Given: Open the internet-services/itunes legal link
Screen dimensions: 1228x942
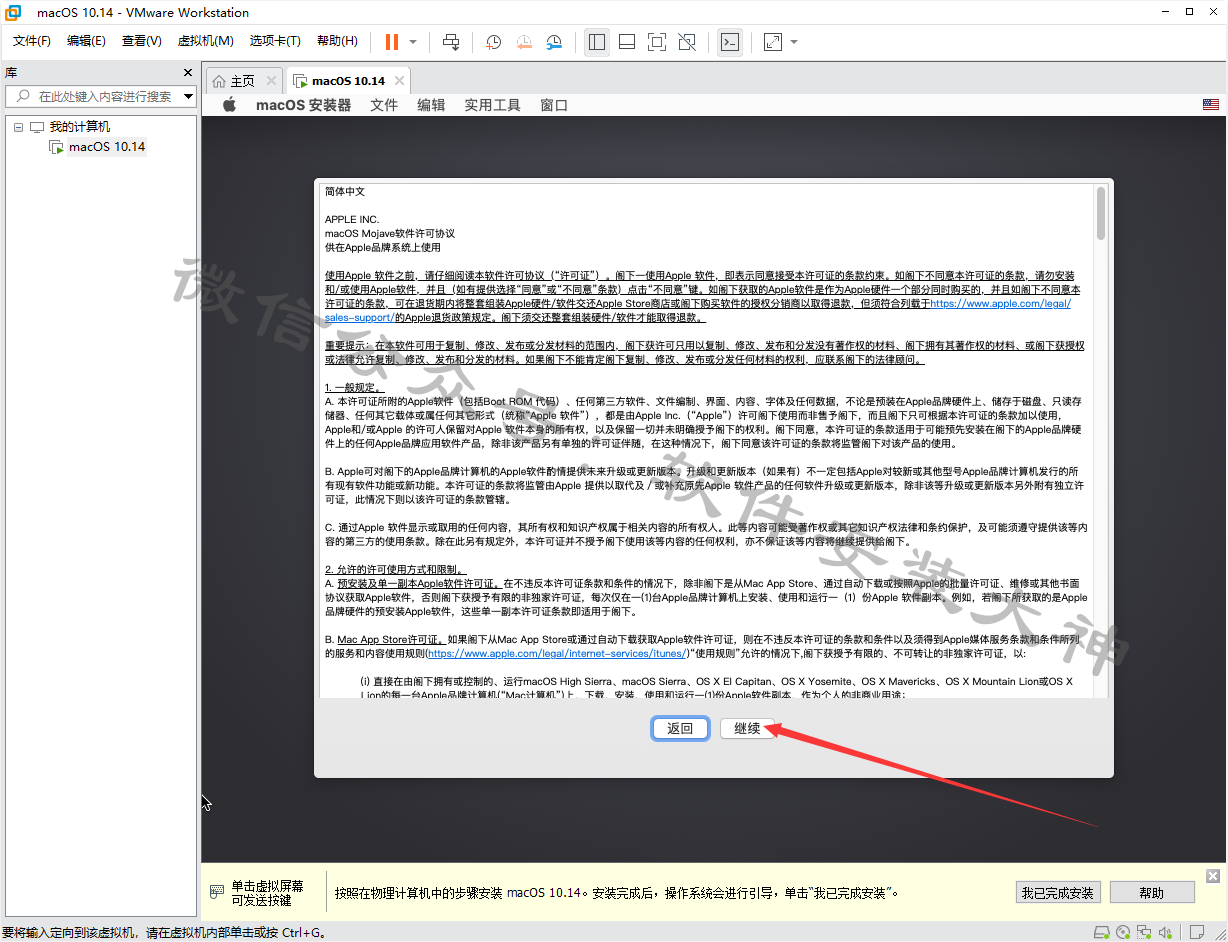Looking at the screenshot, I should (x=557, y=653).
